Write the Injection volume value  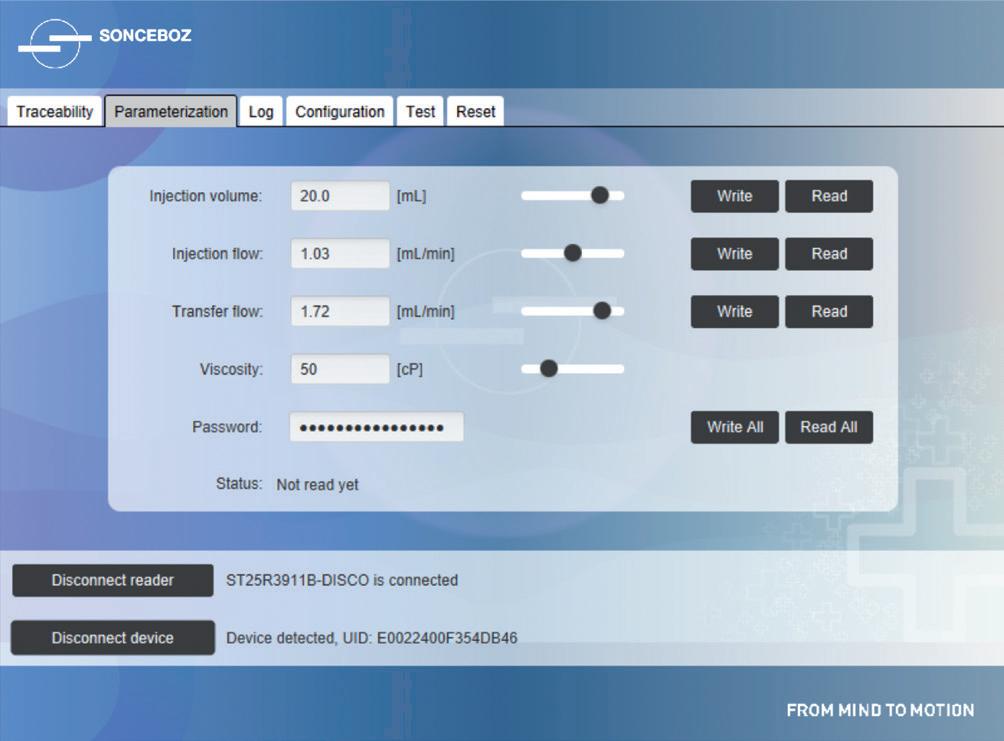(x=734, y=196)
